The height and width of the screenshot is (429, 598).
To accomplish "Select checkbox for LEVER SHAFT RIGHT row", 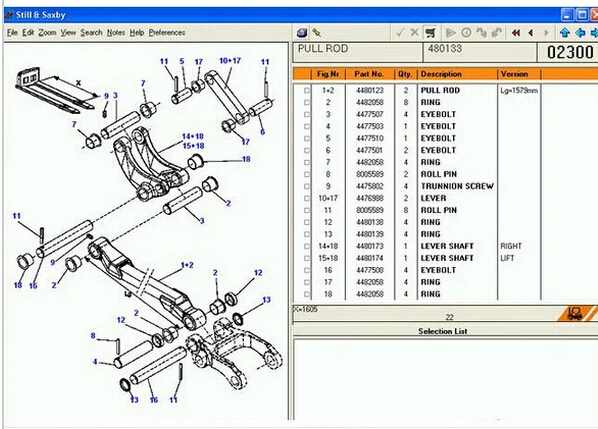I will pyautogui.click(x=307, y=246).
